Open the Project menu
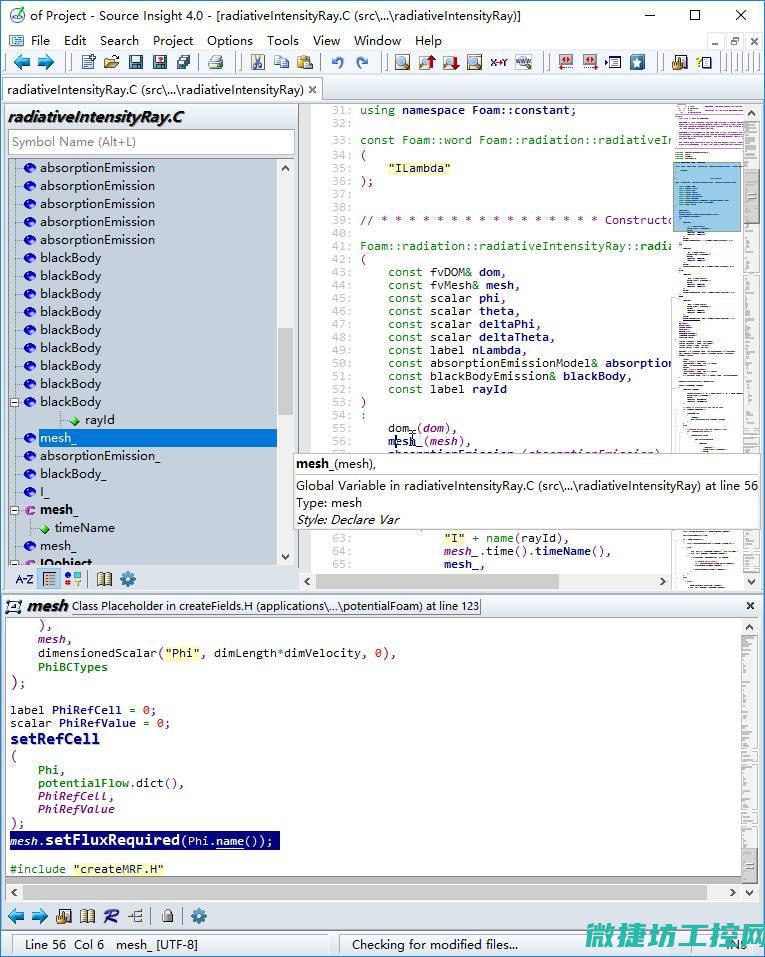765x957 pixels. click(x=173, y=41)
